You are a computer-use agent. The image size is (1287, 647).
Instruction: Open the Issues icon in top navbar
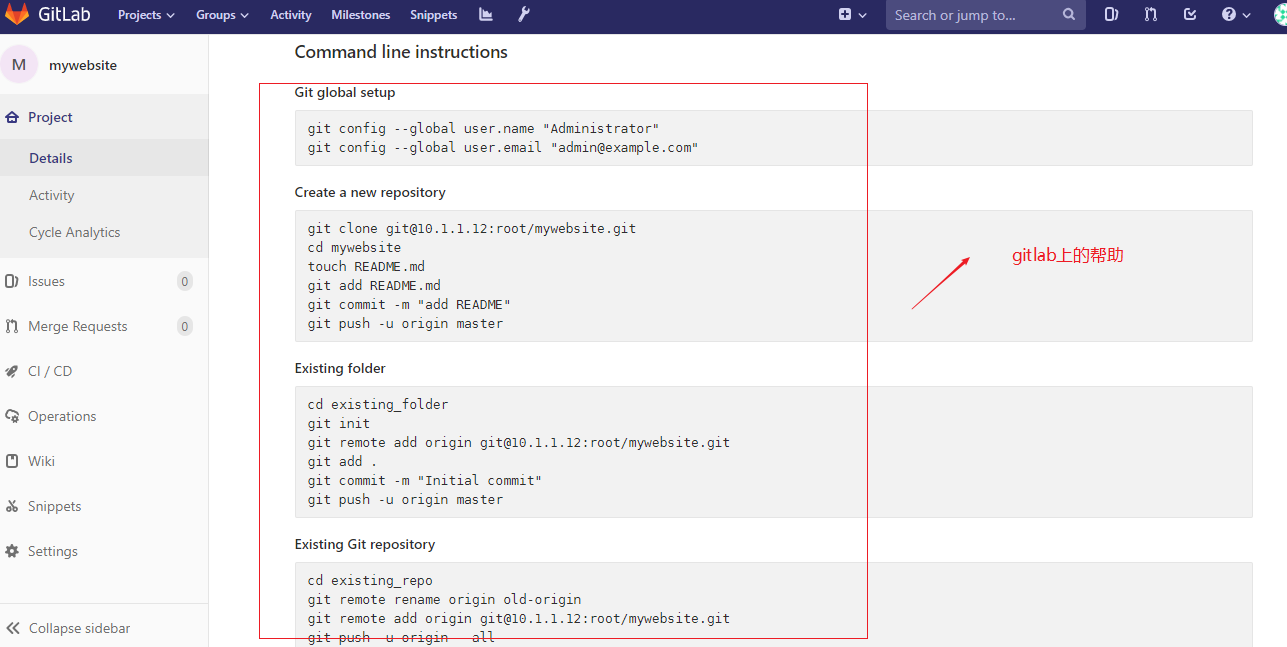point(1112,15)
